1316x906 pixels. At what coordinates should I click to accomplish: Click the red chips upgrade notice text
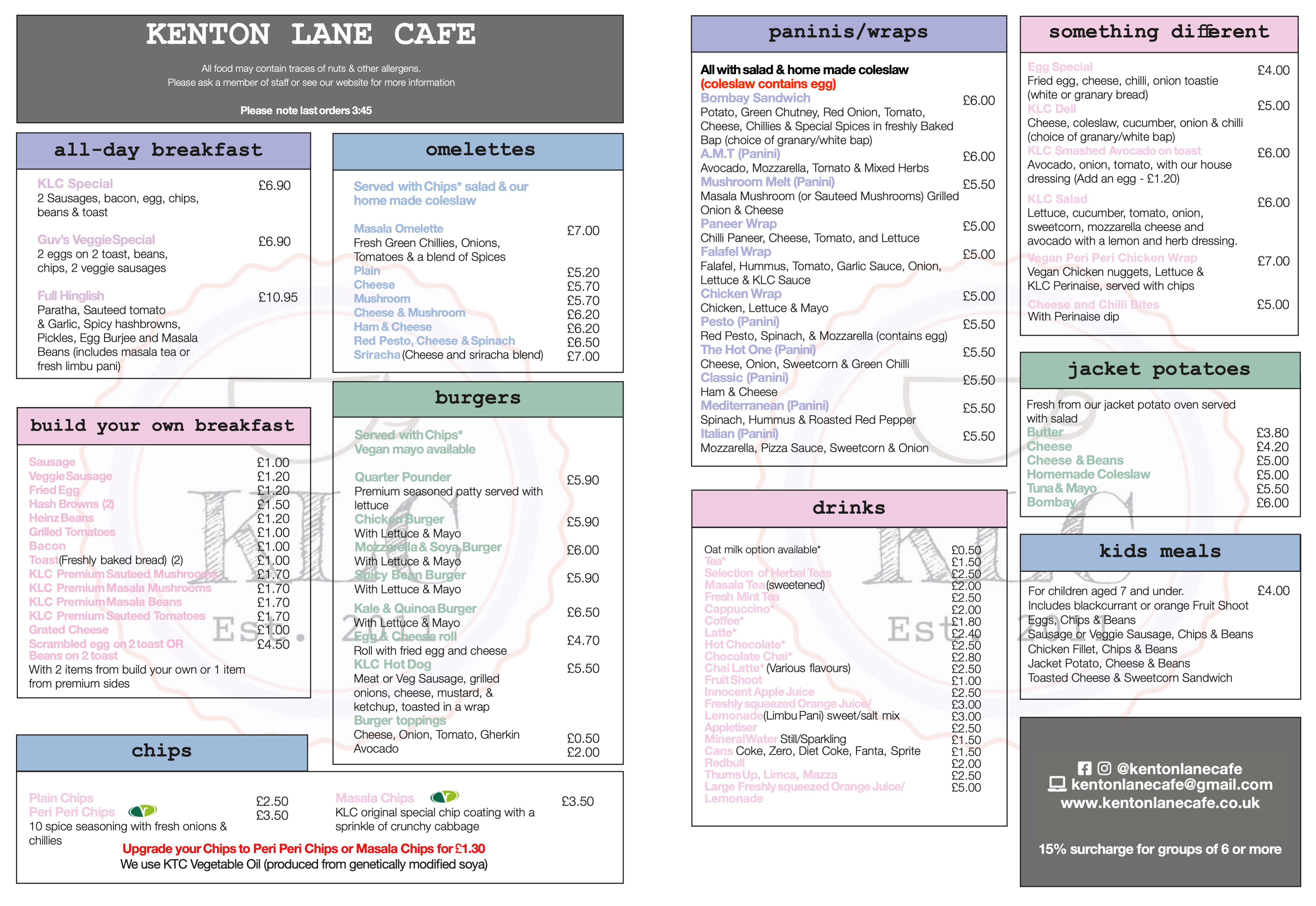point(304,848)
